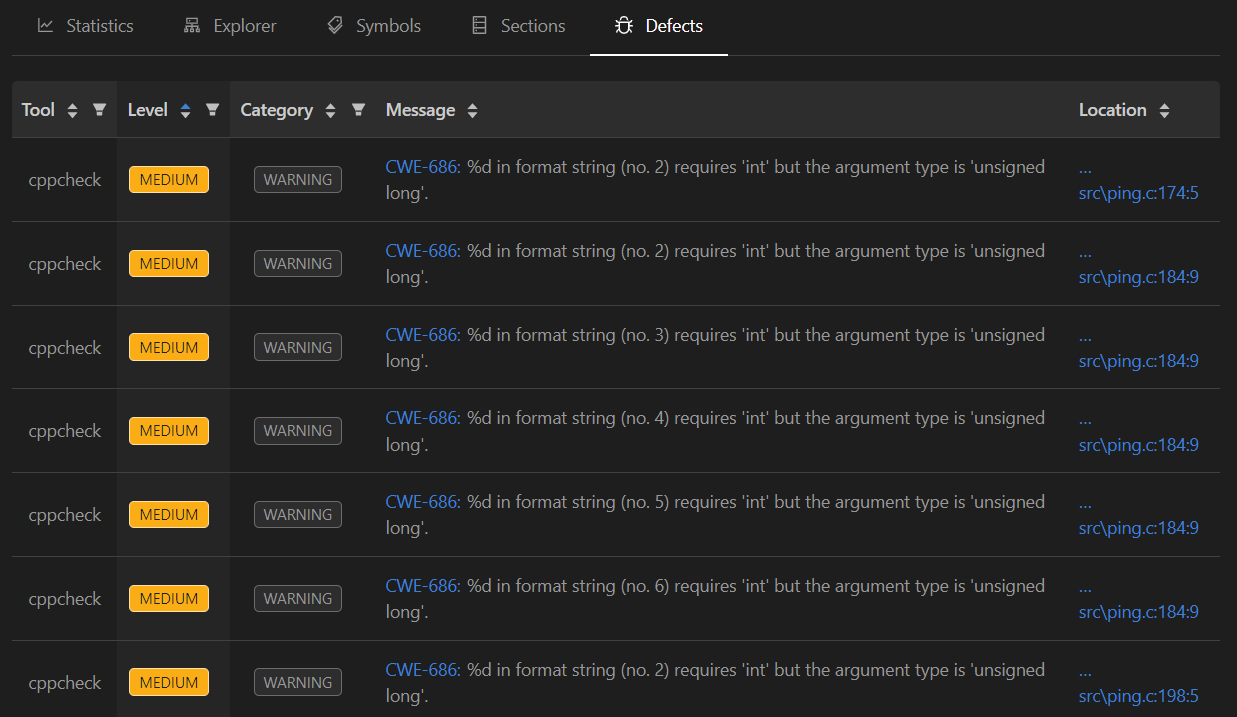This screenshot has height=717, width=1237.
Task: Sort defects by Level column
Action: pos(185,111)
